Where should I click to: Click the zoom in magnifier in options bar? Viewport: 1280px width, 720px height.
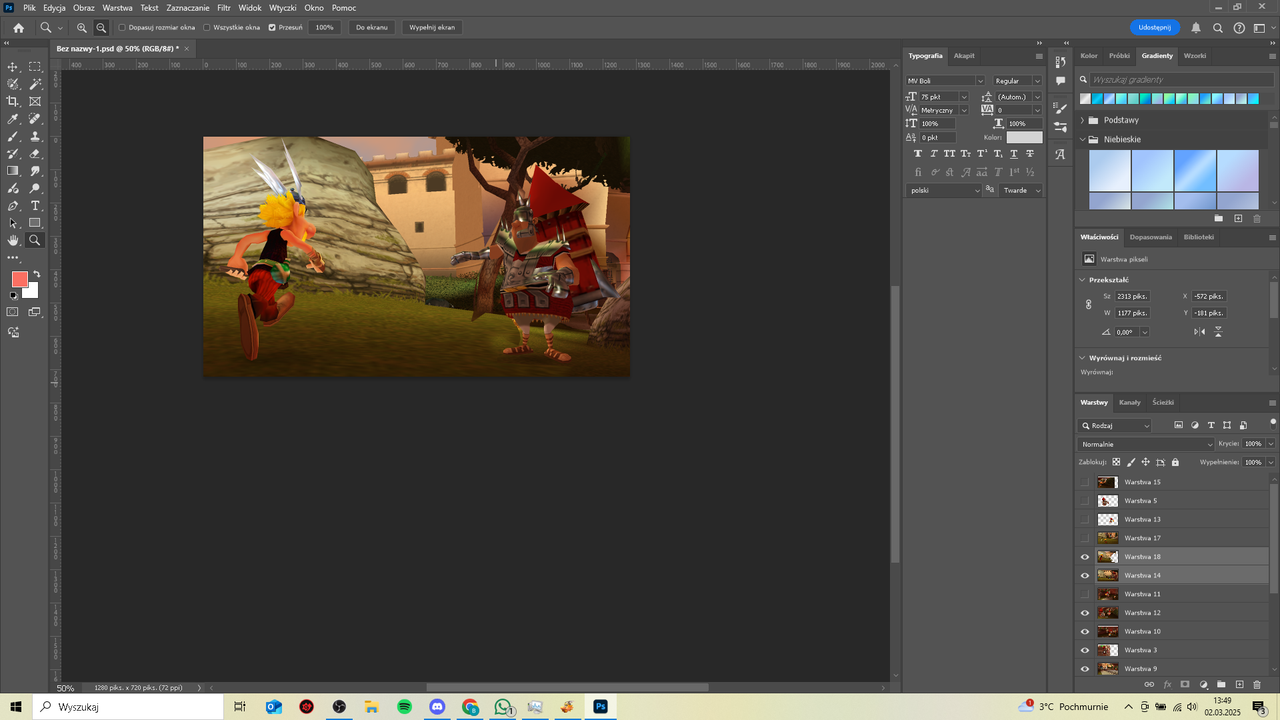point(82,27)
